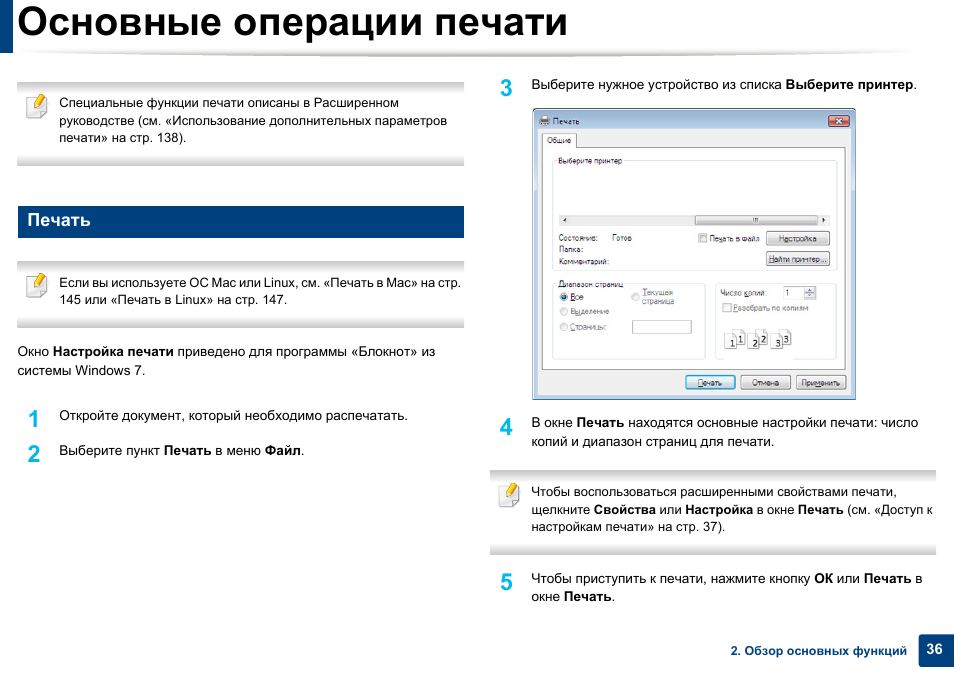This screenshot has width=954, height=675.
Task: Click the note icon beside «Чтобы воспользоваться расширенными свойствами»
Action: (x=509, y=495)
